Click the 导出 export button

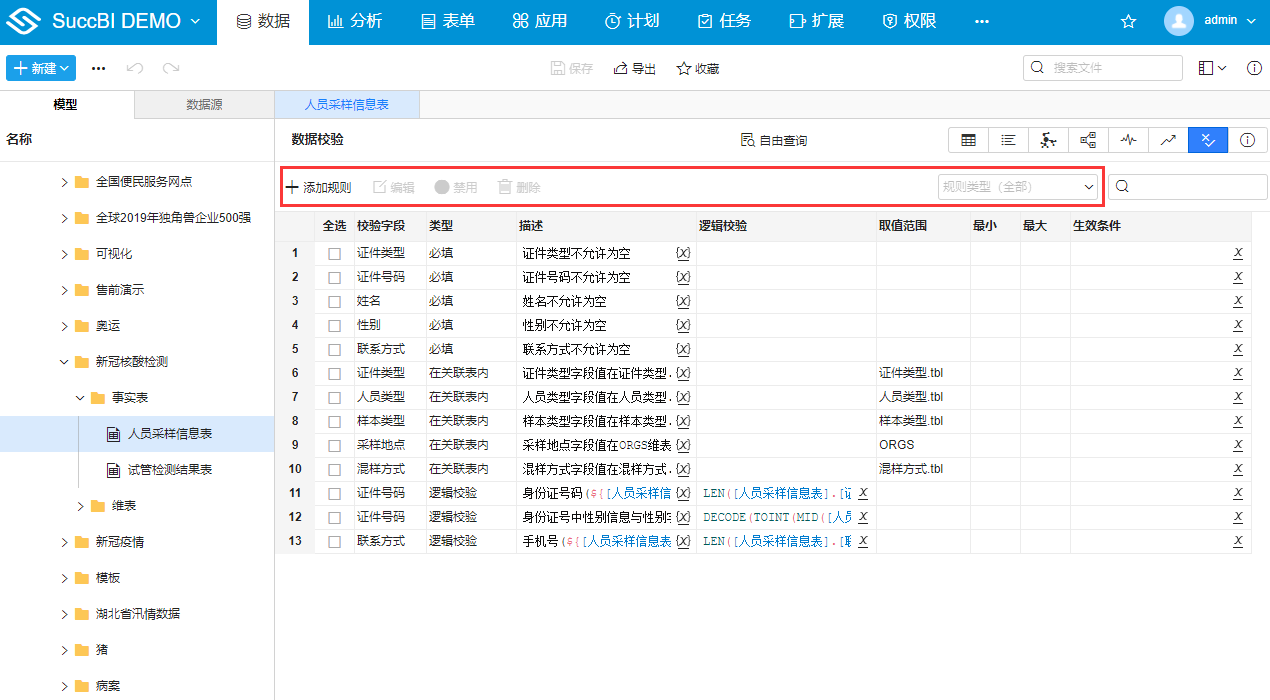click(634, 68)
